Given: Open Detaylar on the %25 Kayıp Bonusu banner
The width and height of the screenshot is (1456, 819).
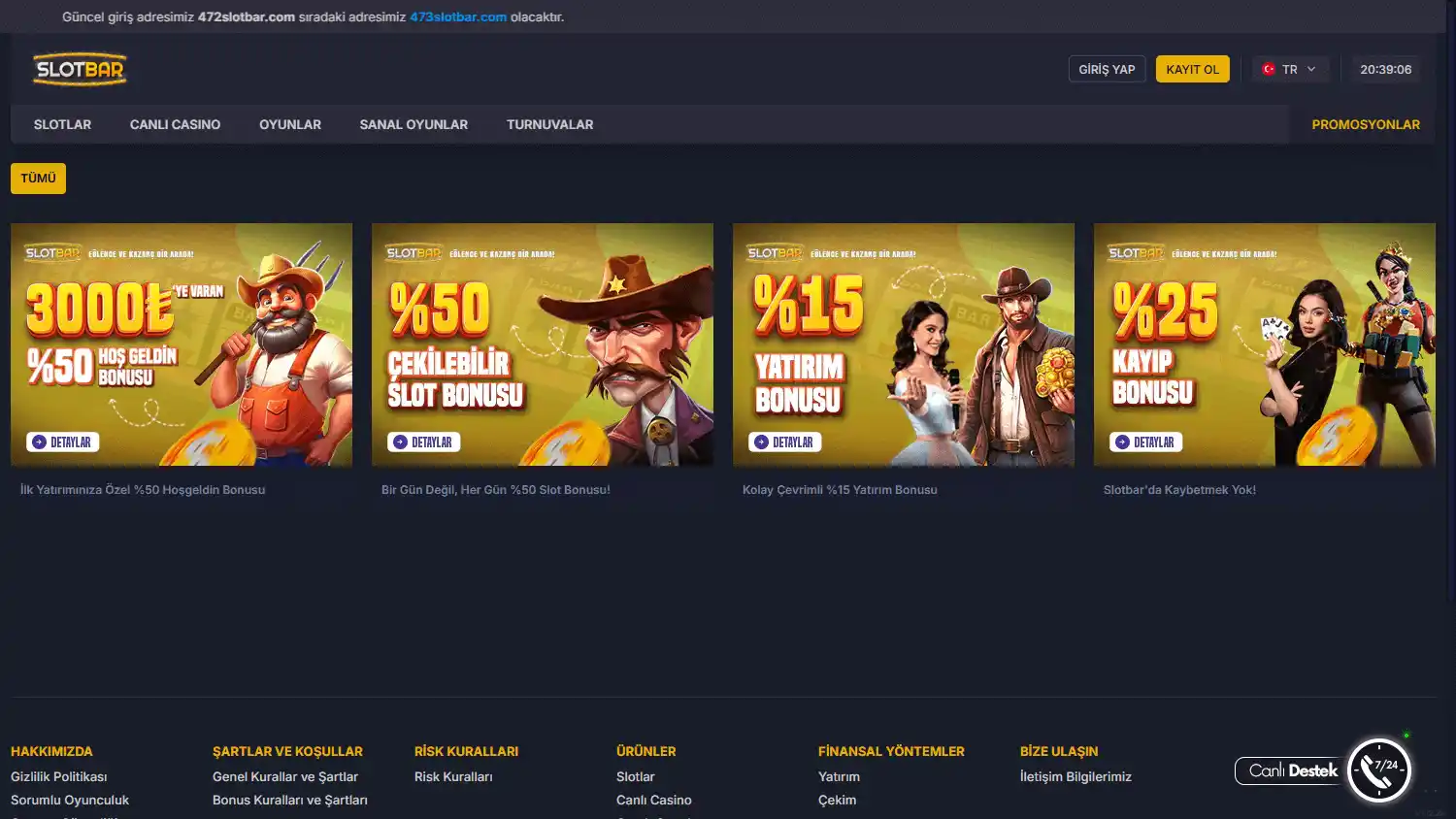Looking at the screenshot, I should coord(1144,442).
